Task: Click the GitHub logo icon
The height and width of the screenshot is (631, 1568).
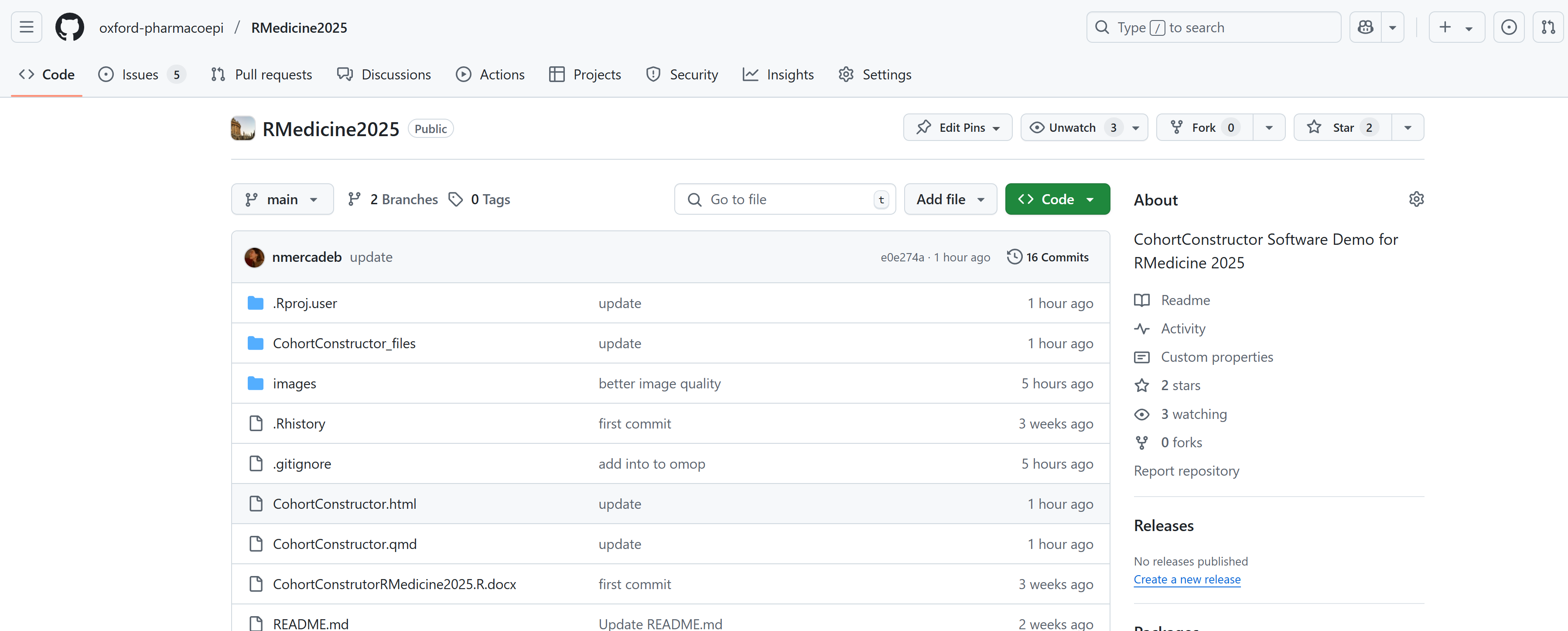Action: pyautogui.click(x=70, y=27)
